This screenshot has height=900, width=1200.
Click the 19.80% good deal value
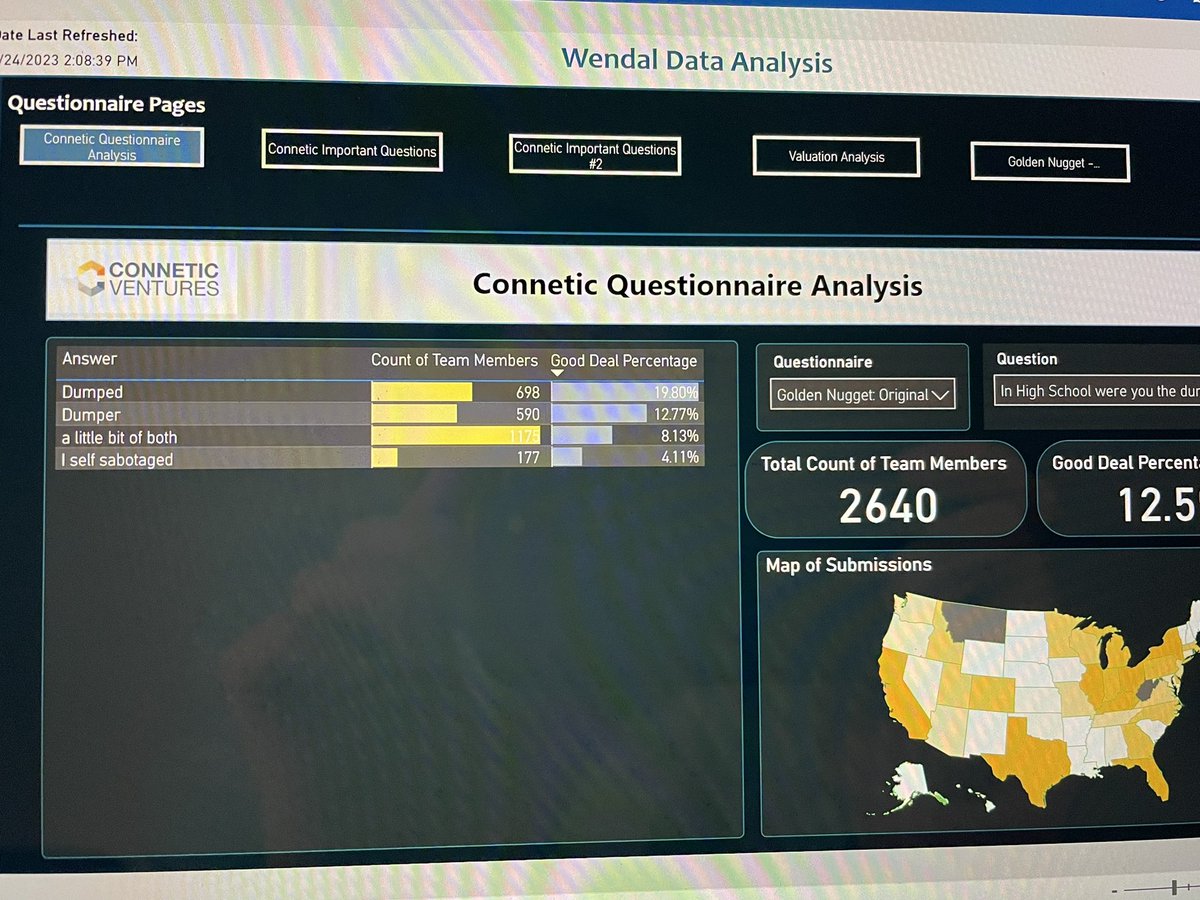click(x=677, y=393)
